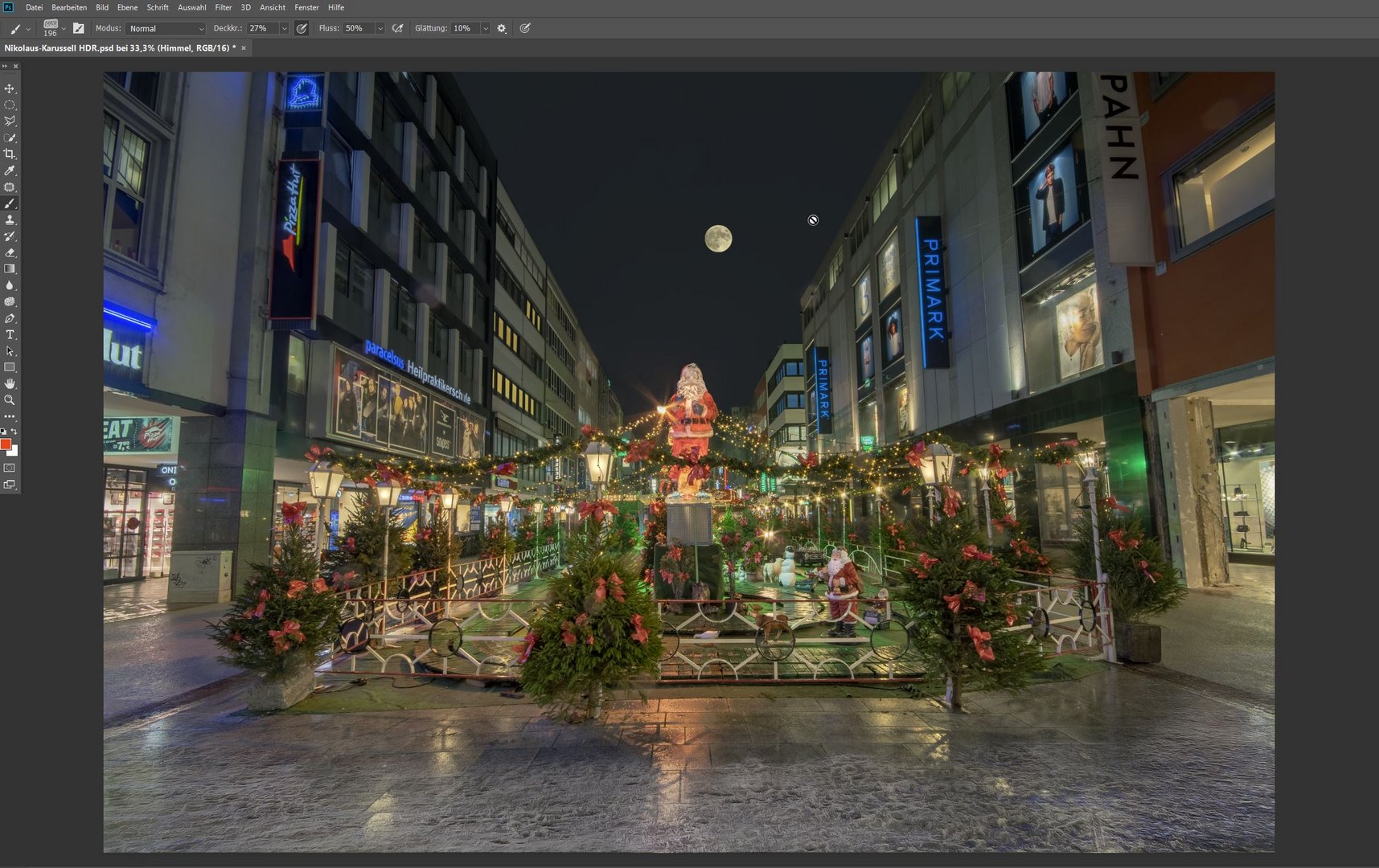
Task: Toggle Quick Mask mode
Action: coord(10,468)
